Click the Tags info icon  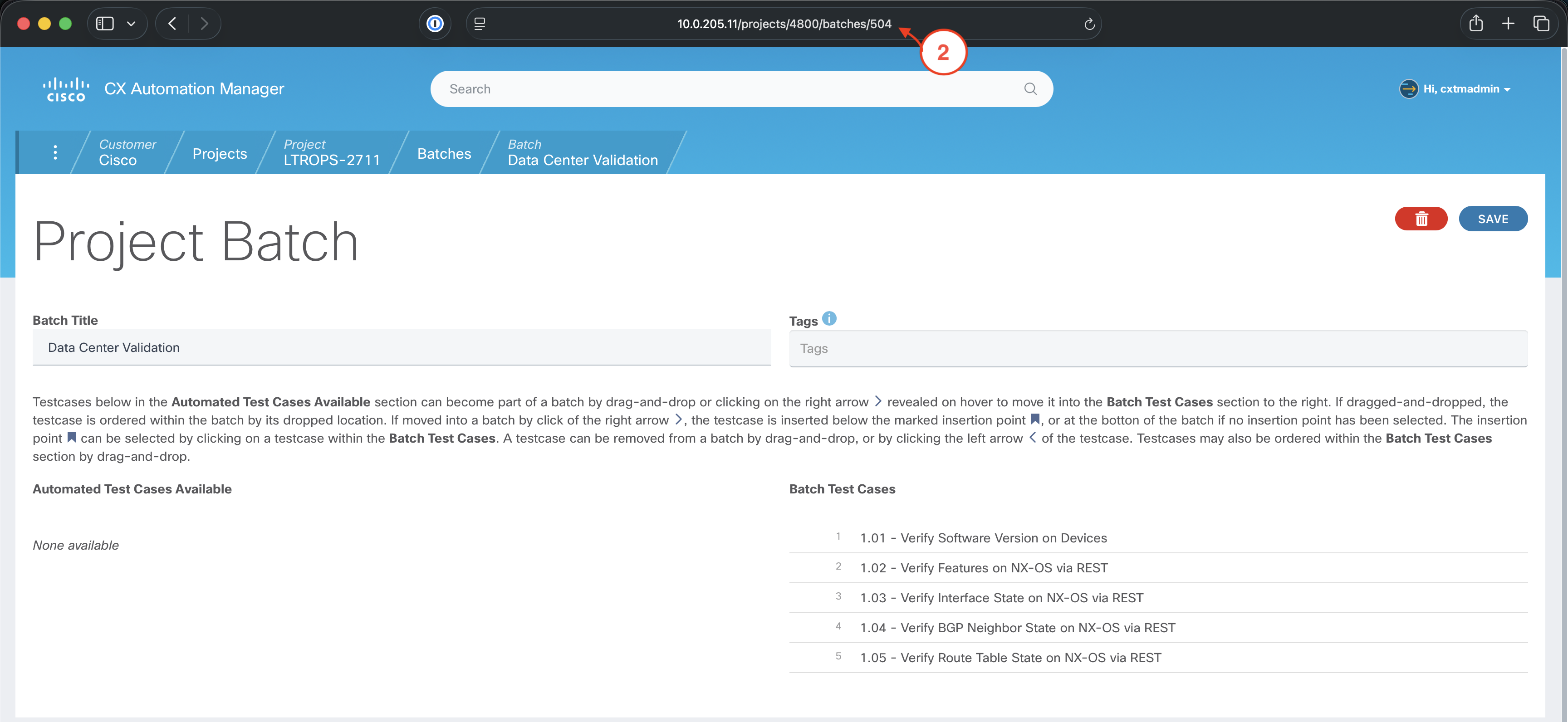point(829,319)
